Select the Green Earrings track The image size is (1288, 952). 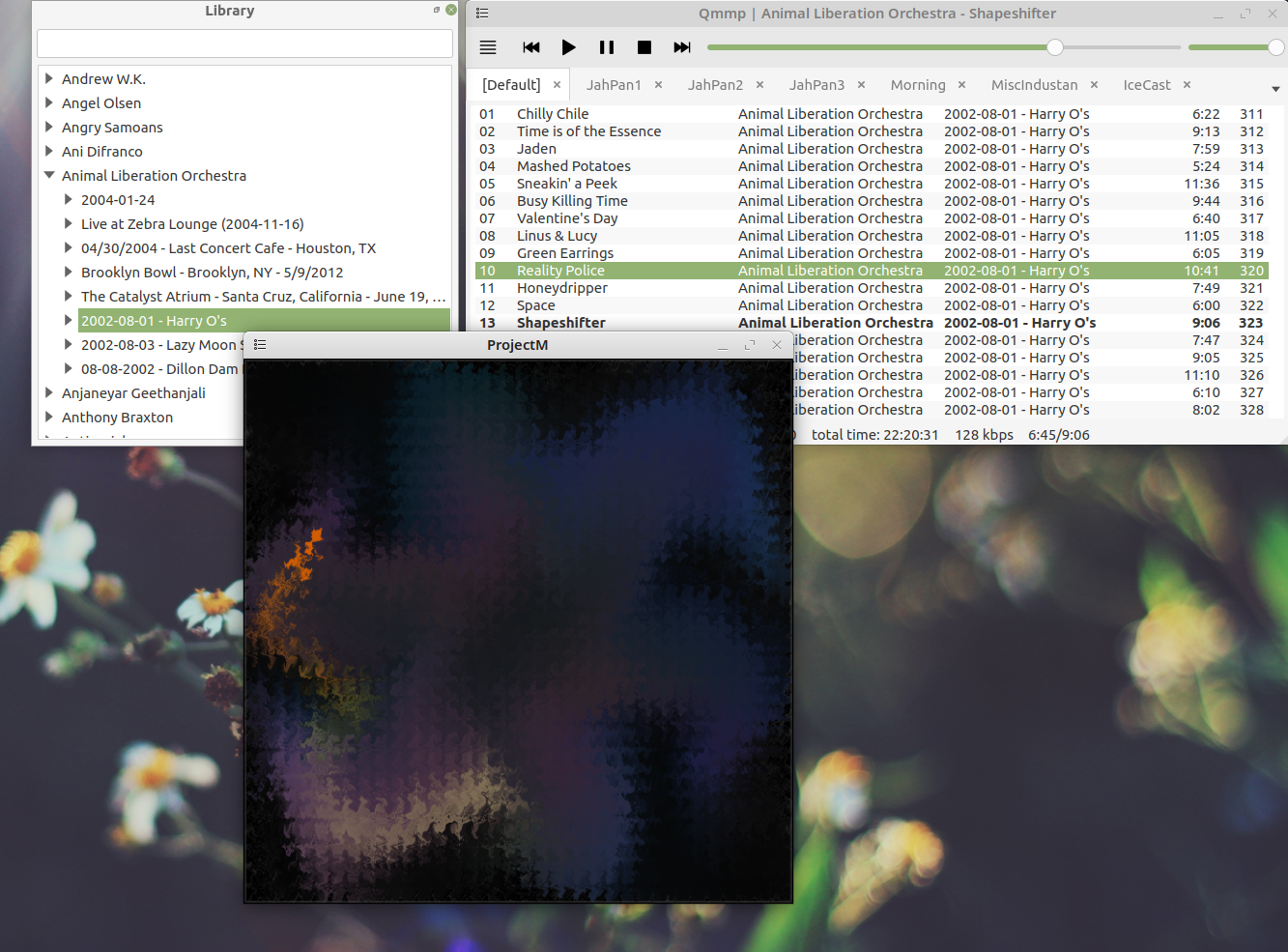(872, 253)
